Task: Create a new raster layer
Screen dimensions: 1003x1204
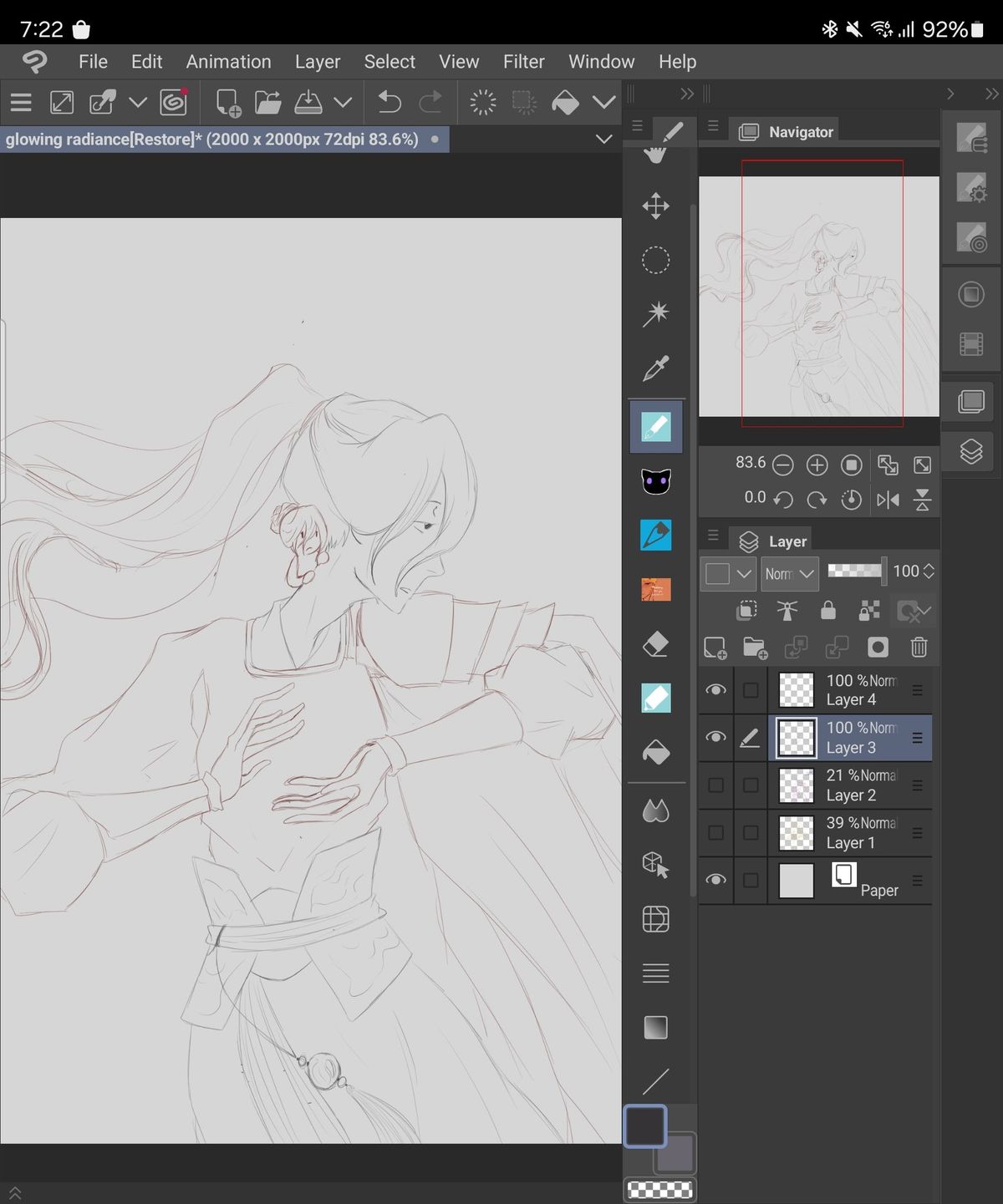Action: coord(715,648)
